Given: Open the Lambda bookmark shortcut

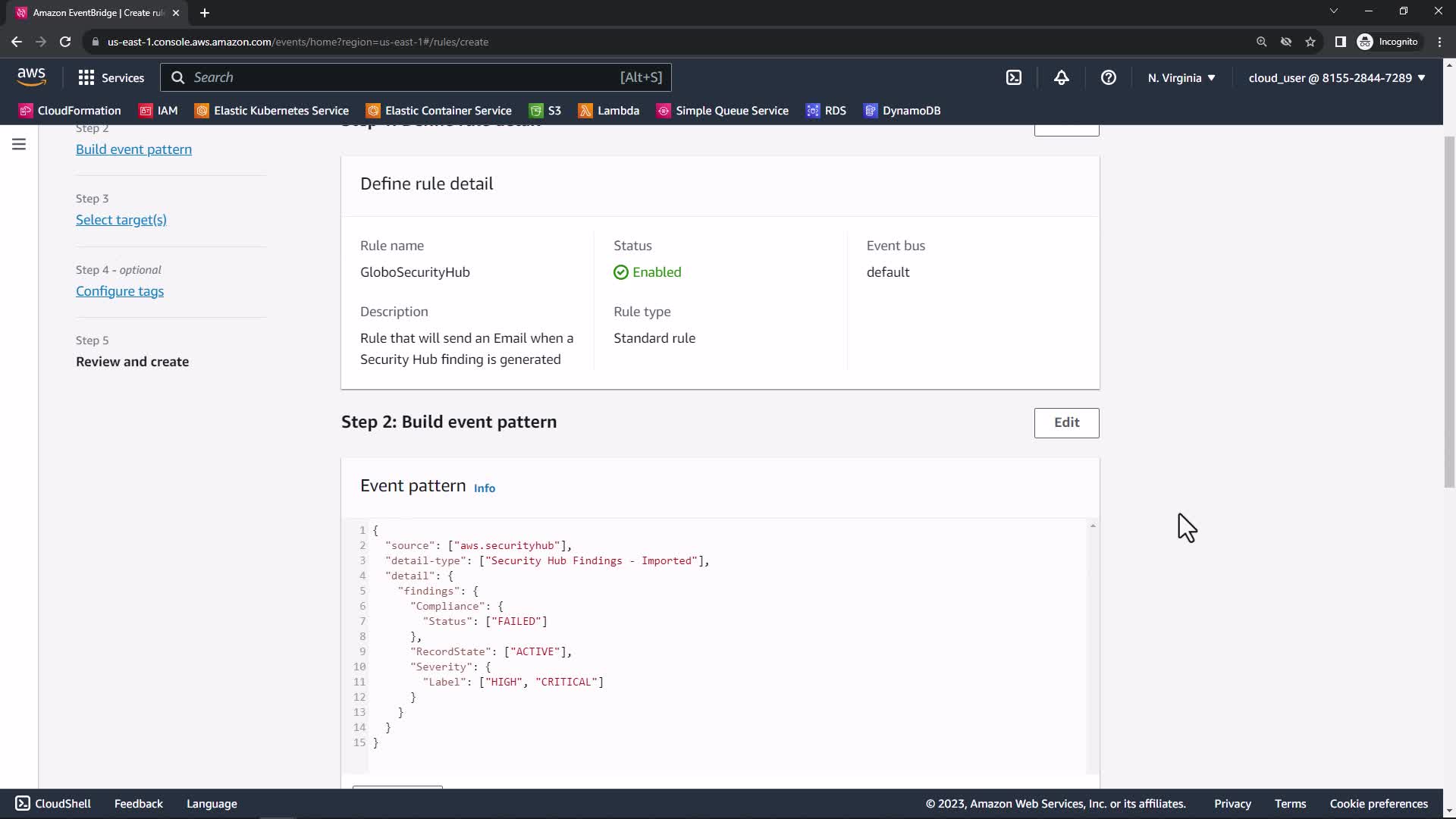Looking at the screenshot, I should (x=609, y=111).
